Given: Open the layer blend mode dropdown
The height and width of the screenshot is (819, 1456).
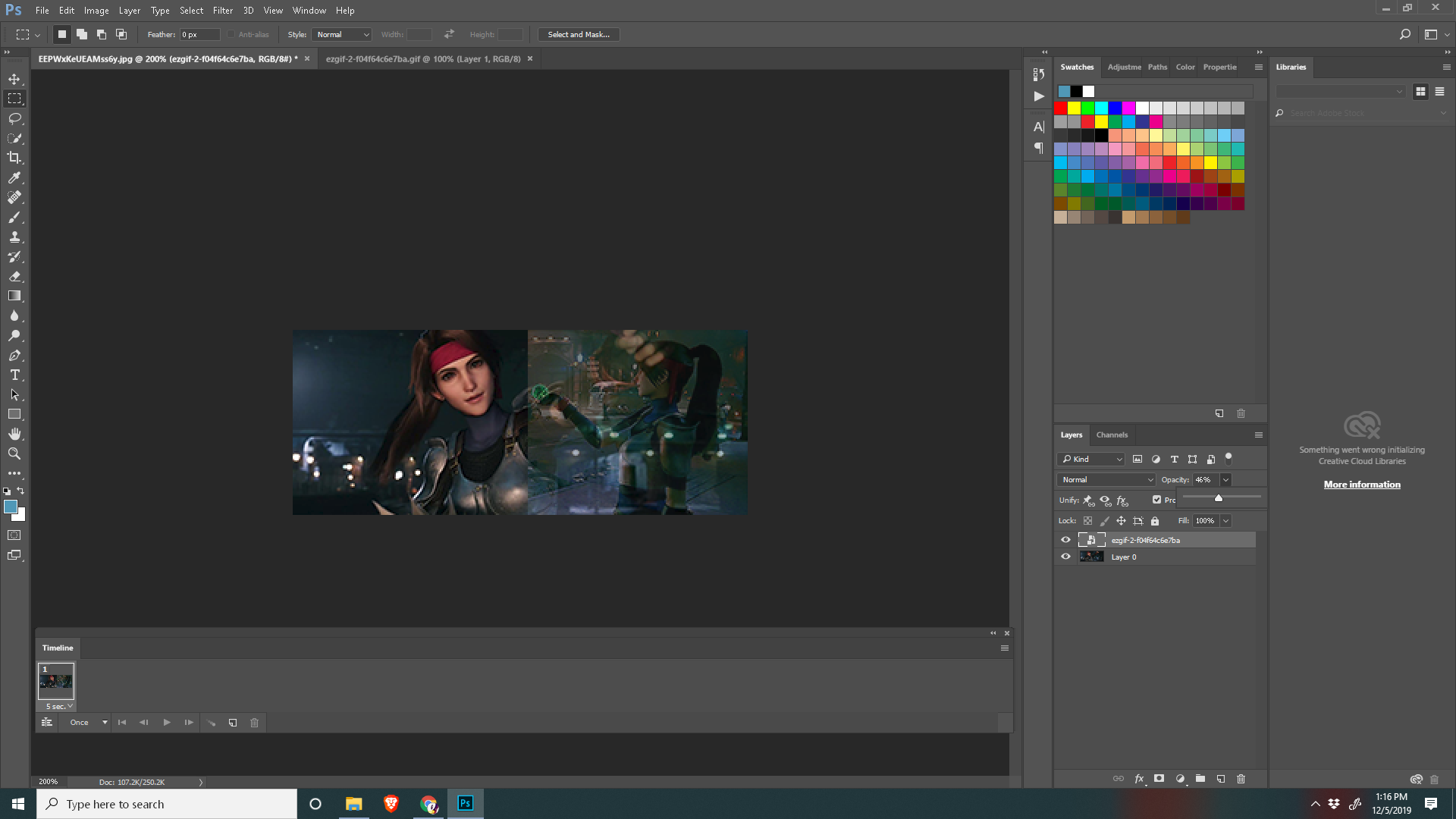Looking at the screenshot, I should pos(1105,479).
